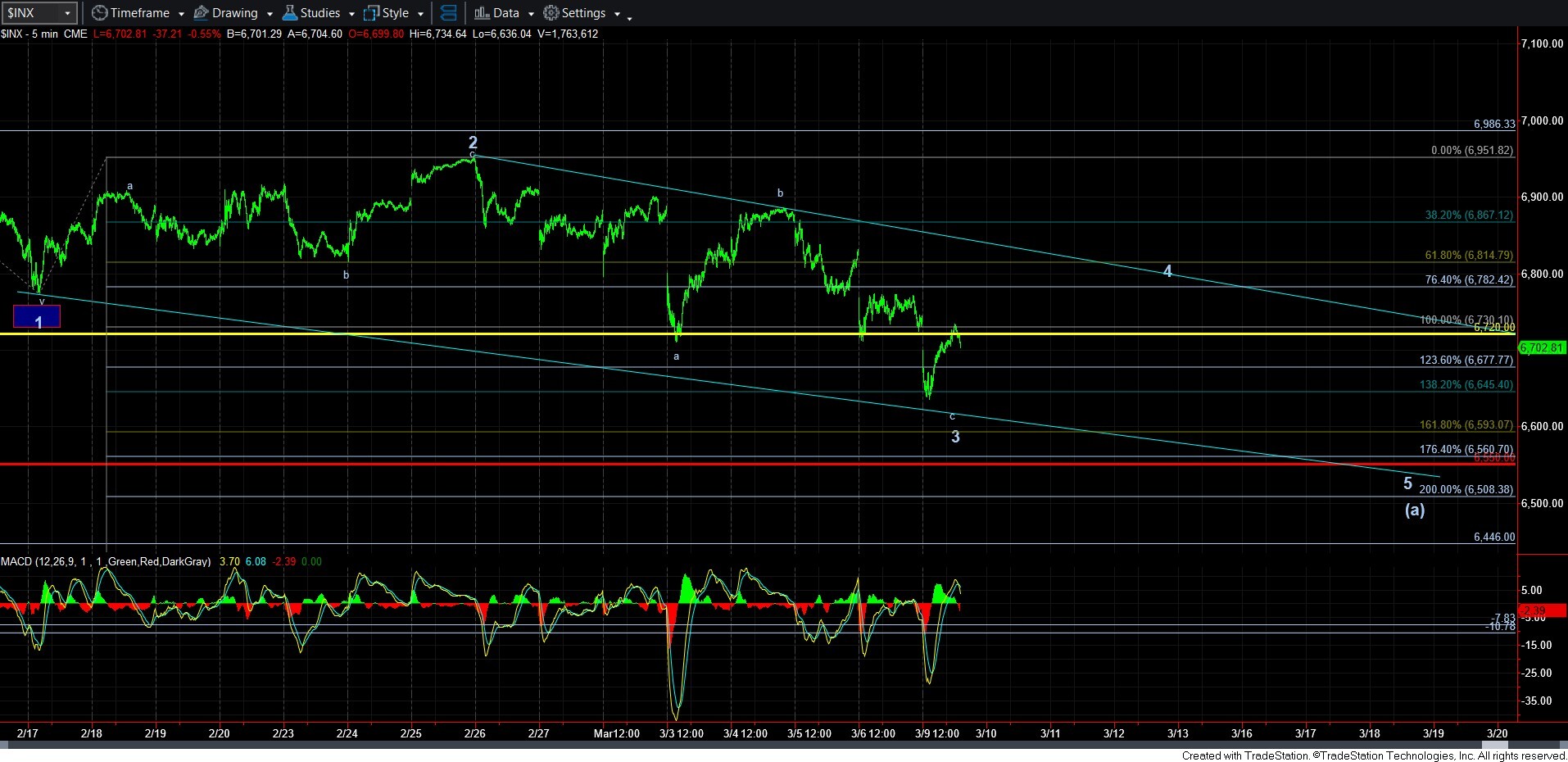The width and height of the screenshot is (1568, 762).
Task: Click the Studies flask icon
Action: 289,13
